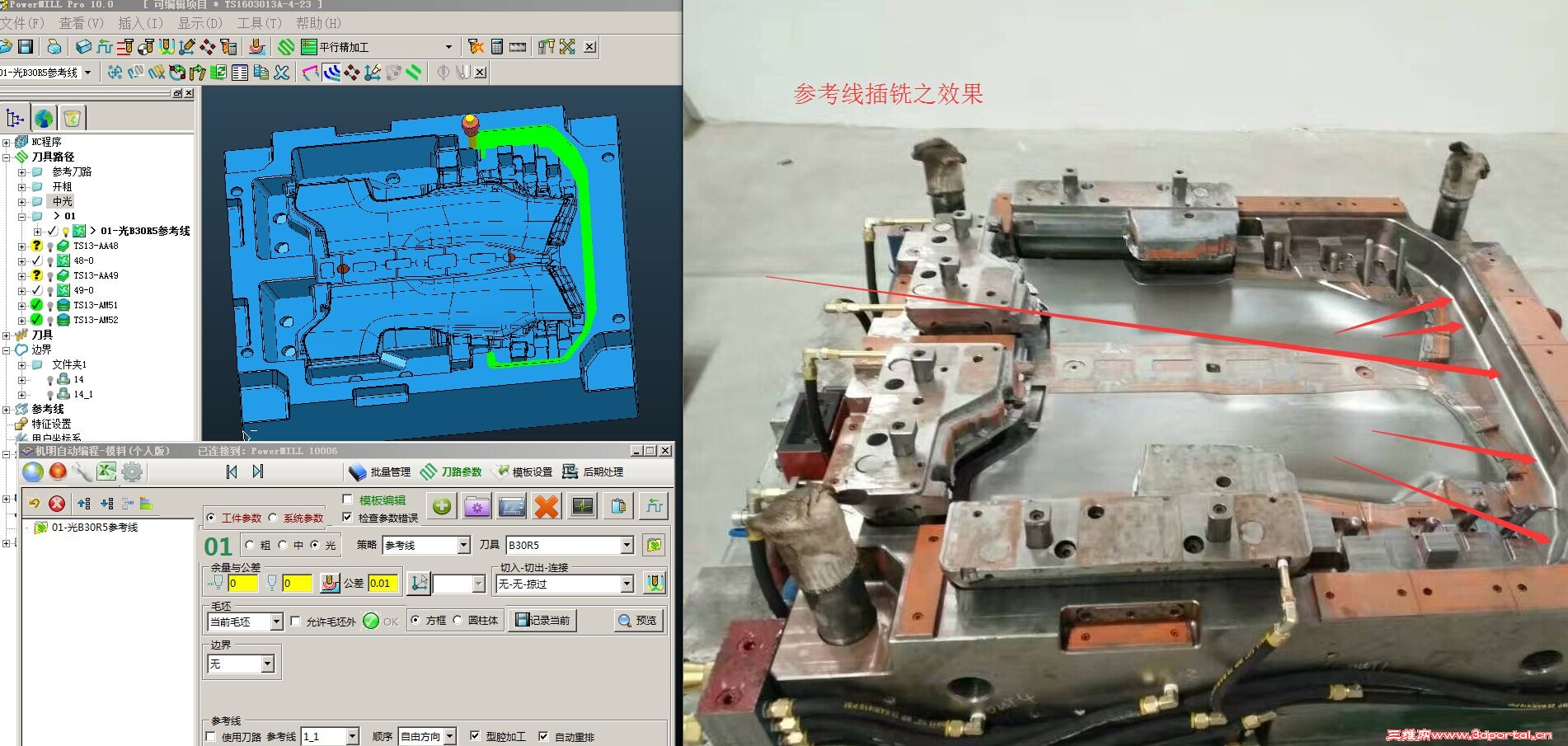Open the 平行精加工 strategy dropdown
Image resolution: width=1568 pixels, height=746 pixels.
[x=448, y=47]
